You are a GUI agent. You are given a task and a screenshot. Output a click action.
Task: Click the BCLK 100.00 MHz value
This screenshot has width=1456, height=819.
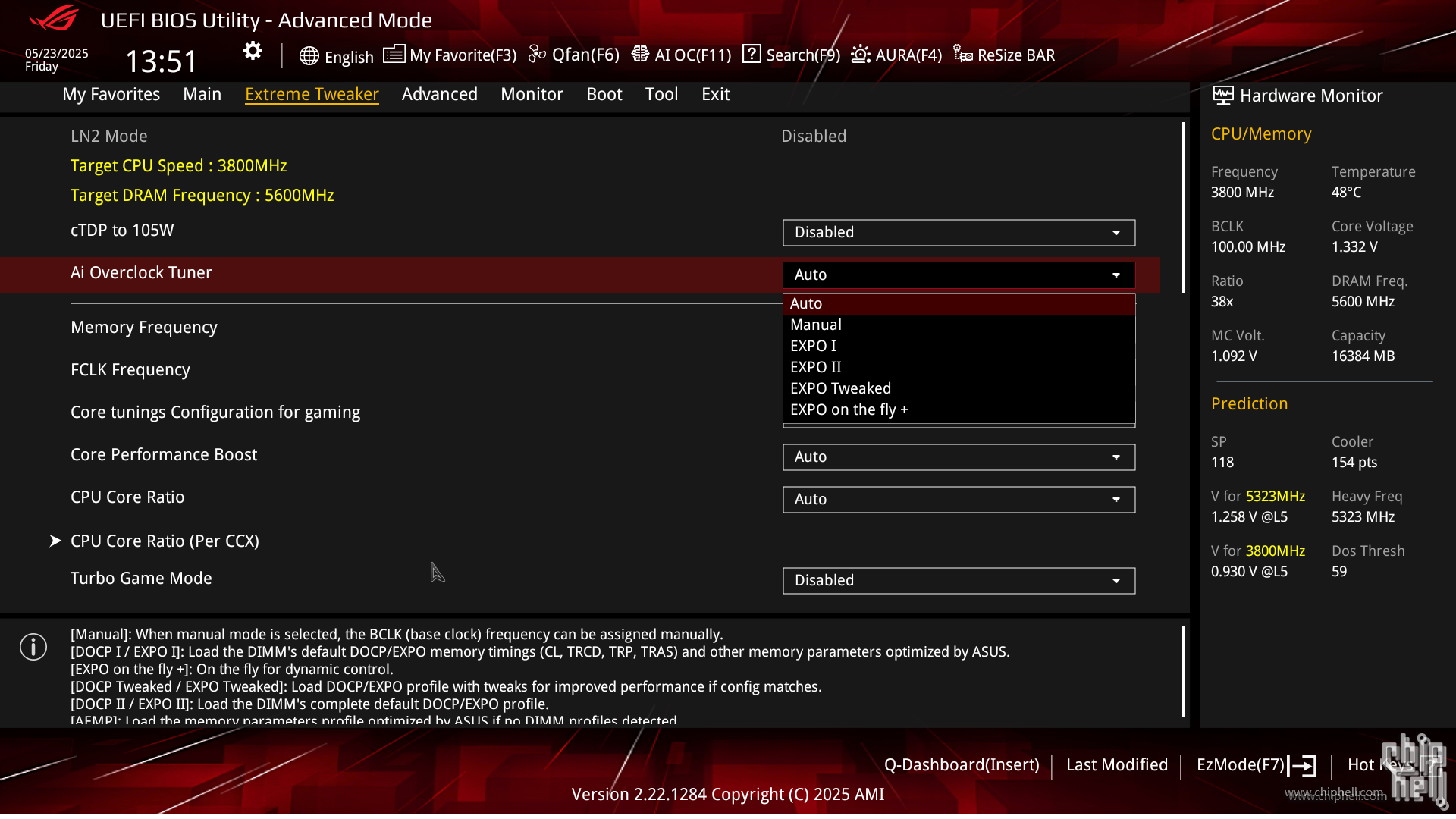(1248, 247)
